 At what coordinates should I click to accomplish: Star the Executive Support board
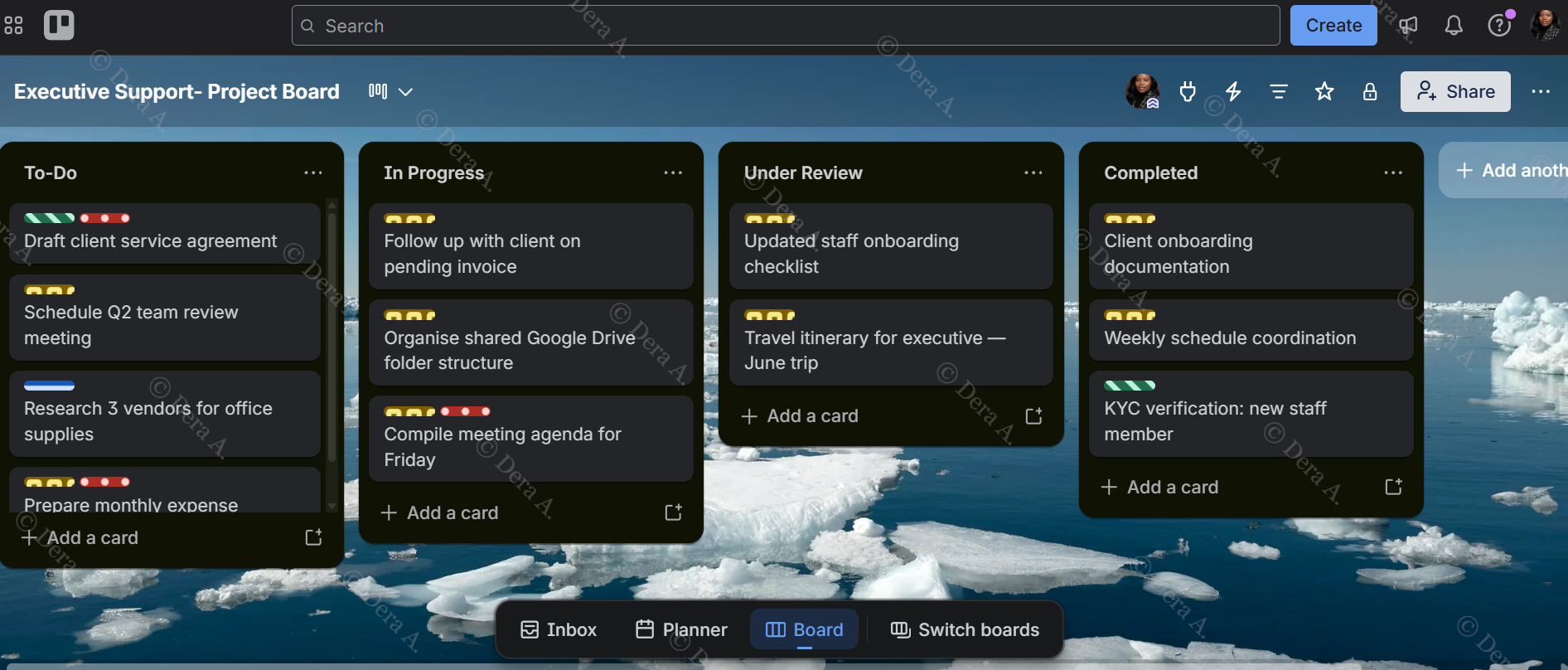[x=1324, y=91]
